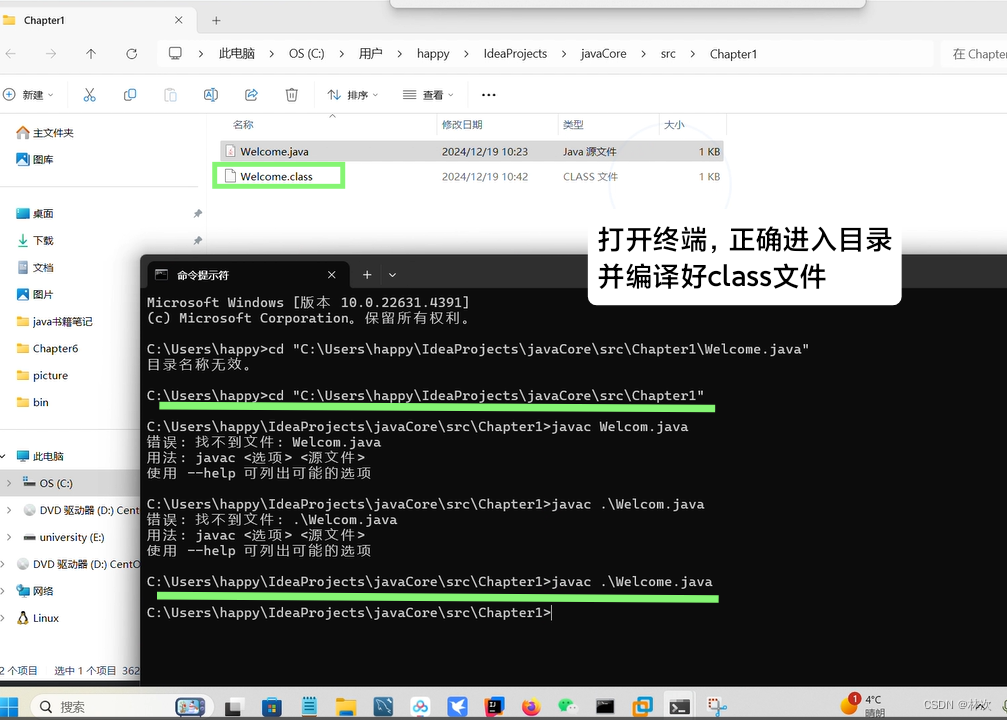Expand the OS (C:) drive node

click(x=8, y=484)
